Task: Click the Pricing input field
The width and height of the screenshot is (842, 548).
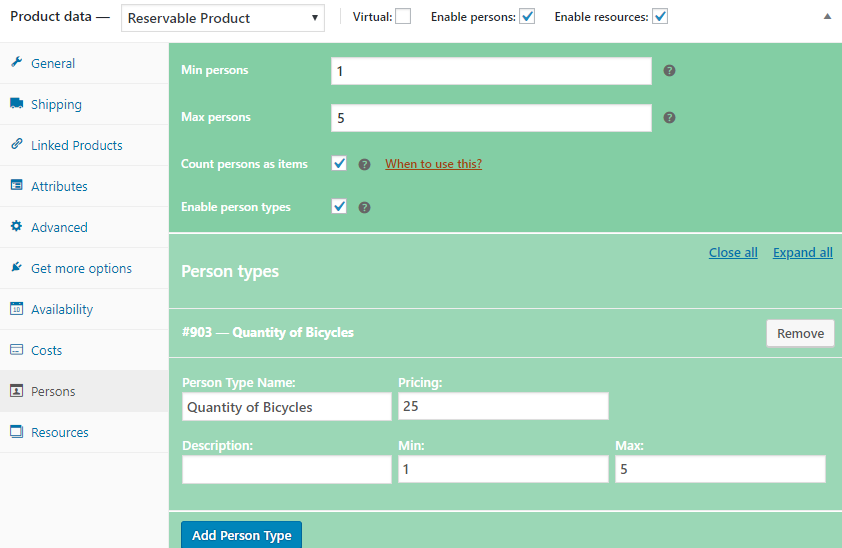Action: (x=503, y=406)
